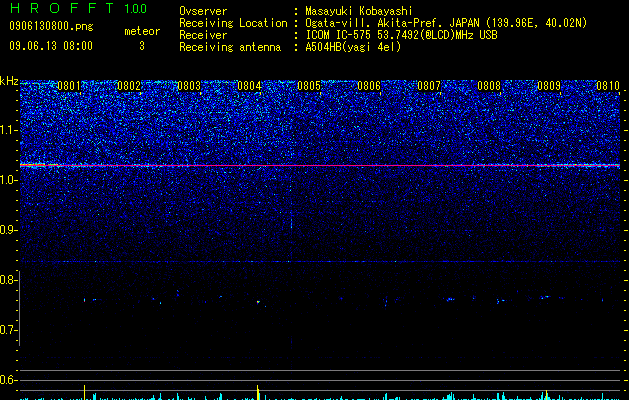Click the meteor count value 3
This screenshot has height=400, width=629.
[142, 46]
